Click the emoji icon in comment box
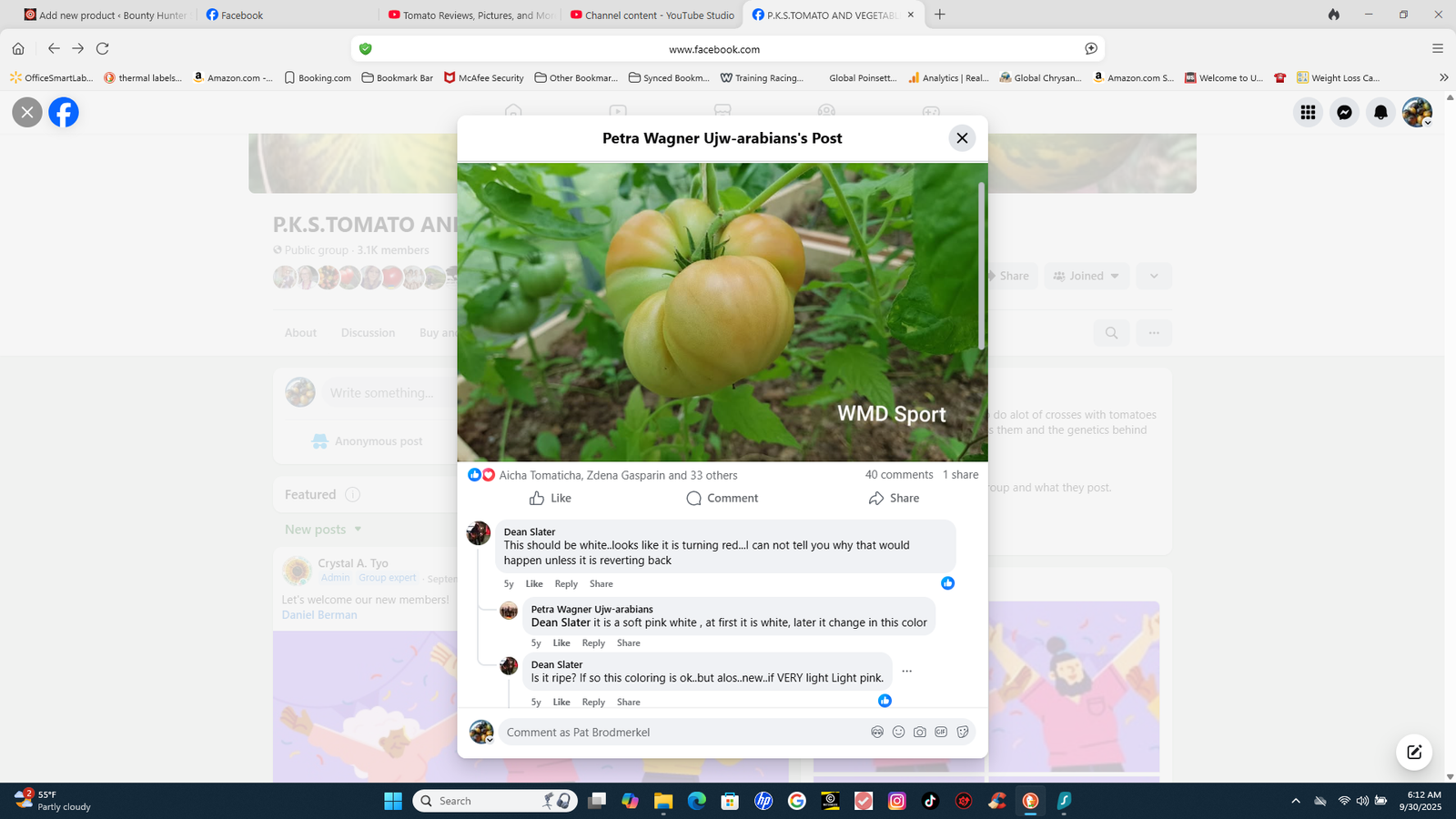This screenshot has width=1456, height=819. 898,732
